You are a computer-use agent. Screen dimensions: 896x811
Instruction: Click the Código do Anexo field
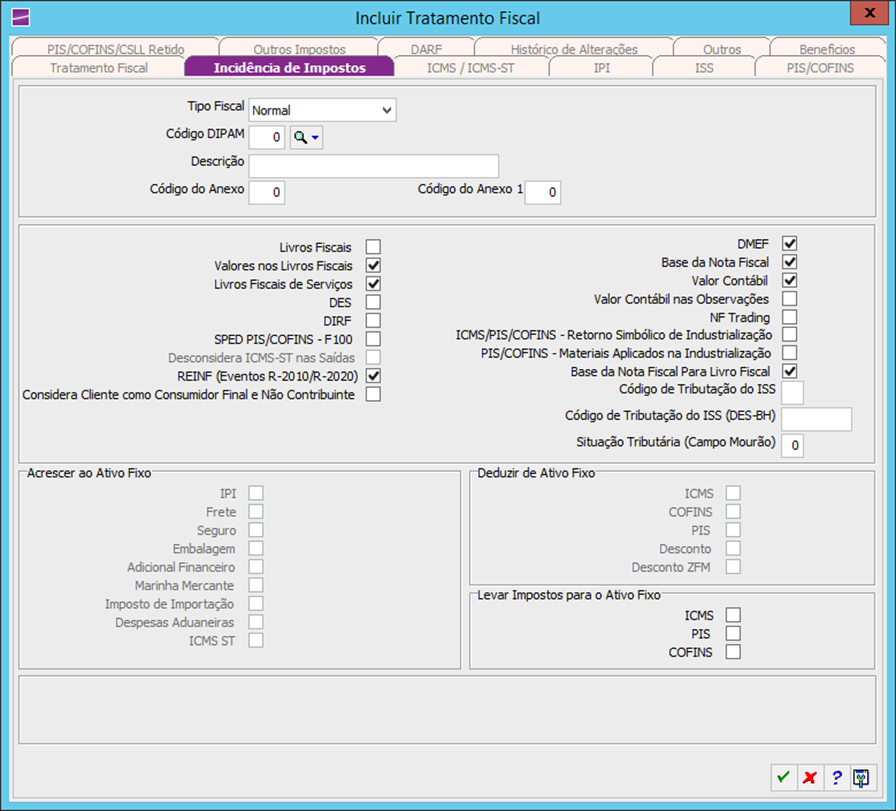click(267, 192)
